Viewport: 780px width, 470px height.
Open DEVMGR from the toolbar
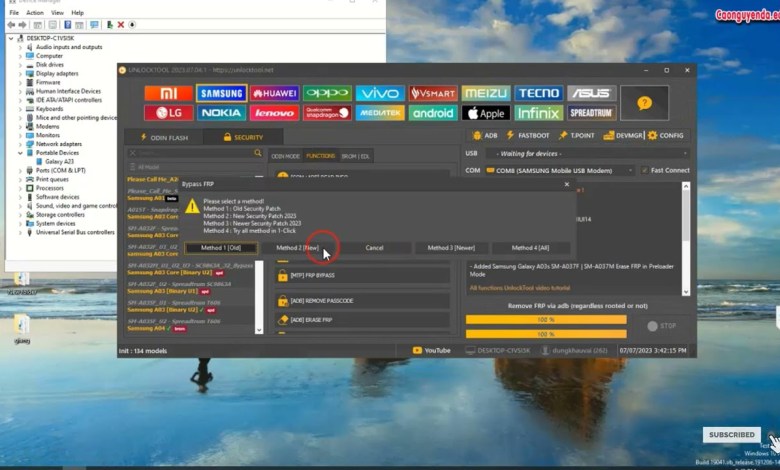623,135
